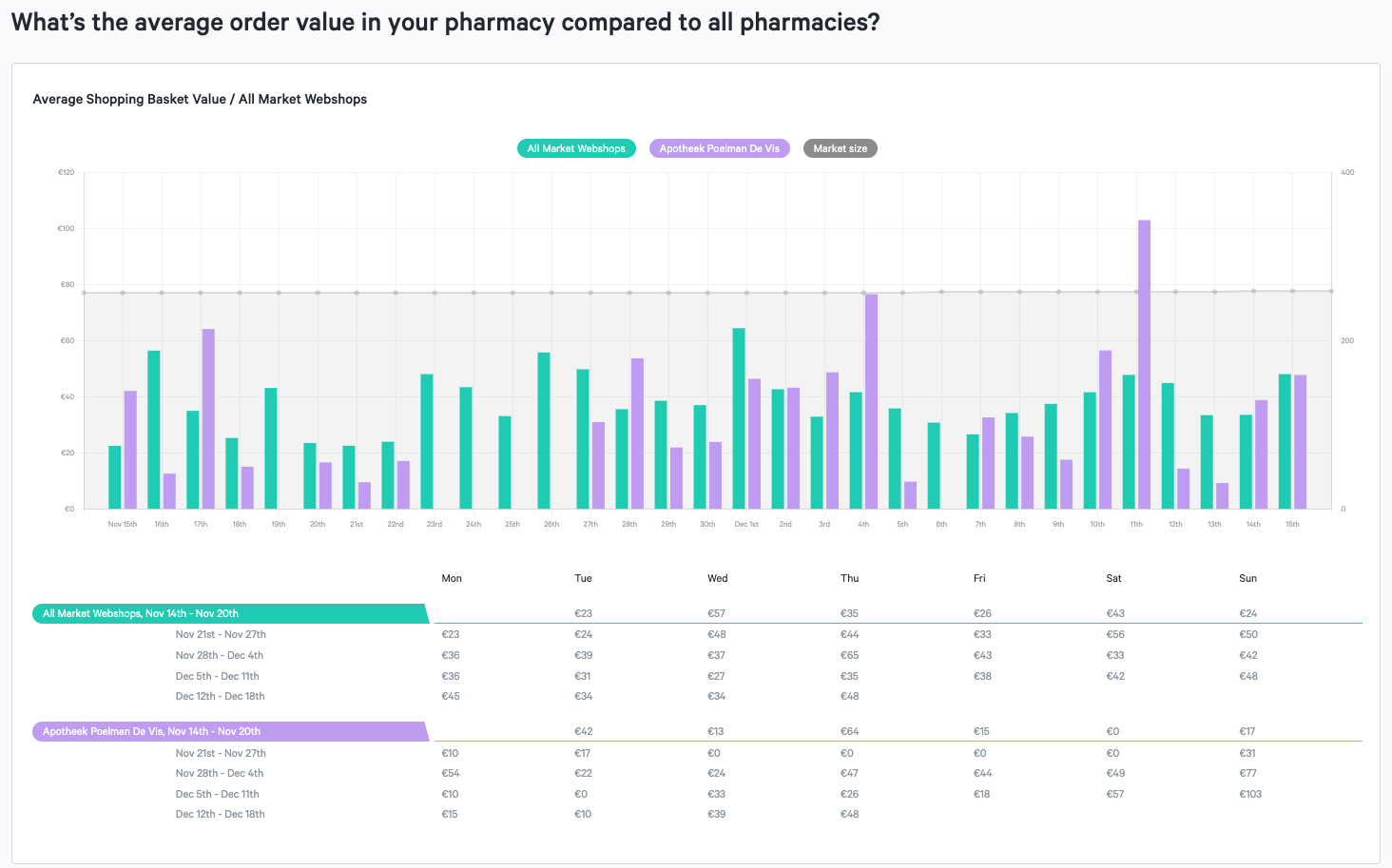Click the '€65' table cell
Image resolution: width=1392 pixels, height=868 pixels.
coord(849,655)
